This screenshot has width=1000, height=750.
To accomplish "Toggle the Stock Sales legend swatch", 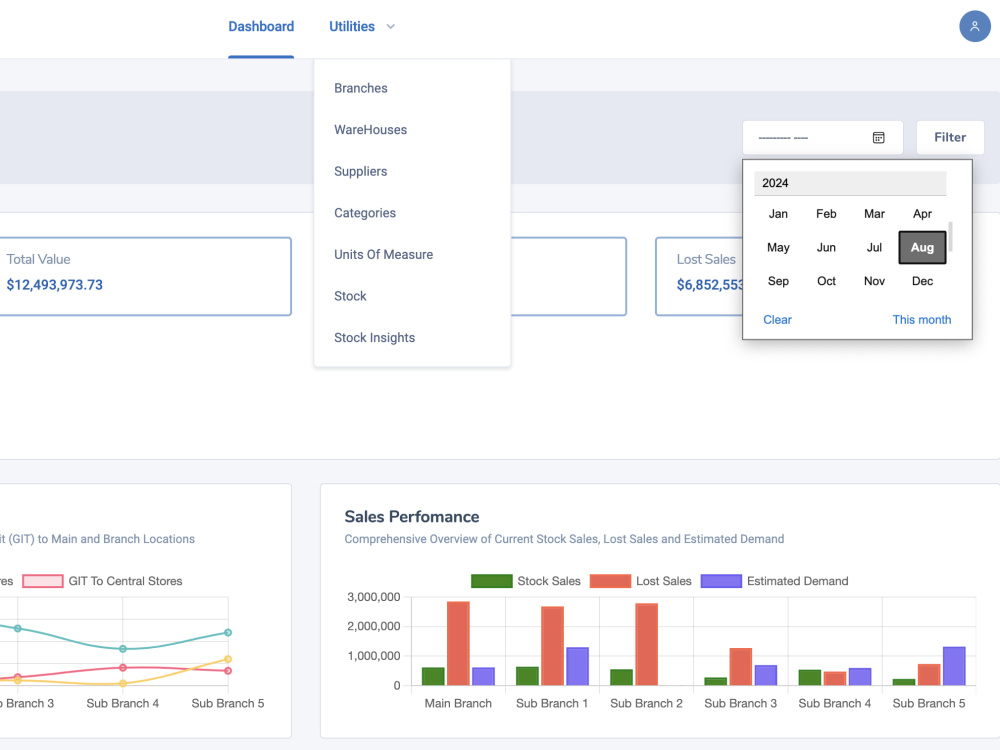I will click(x=491, y=581).
